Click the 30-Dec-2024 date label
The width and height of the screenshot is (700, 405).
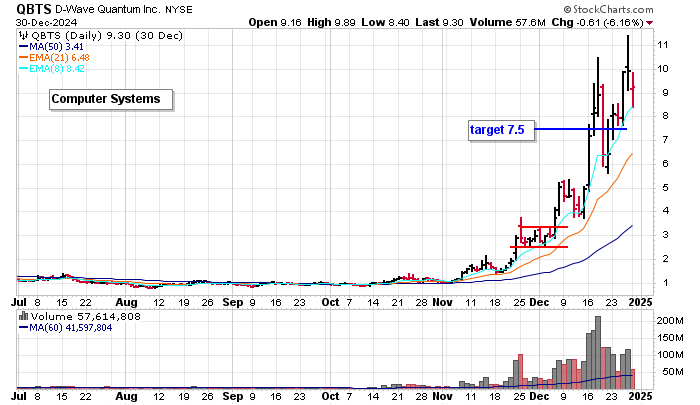coord(46,22)
